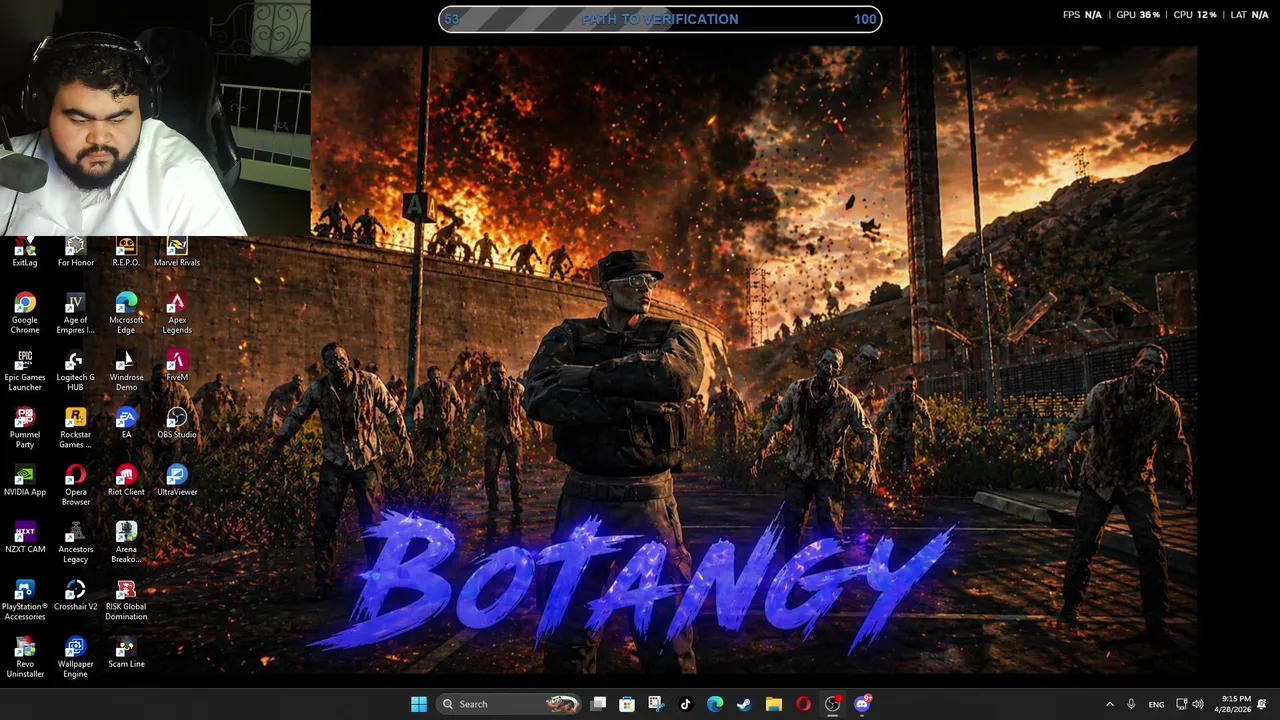Screen dimensions: 1280x720
Task: Select the Rockstar Games Launcher icon
Action: [x=76, y=428]
